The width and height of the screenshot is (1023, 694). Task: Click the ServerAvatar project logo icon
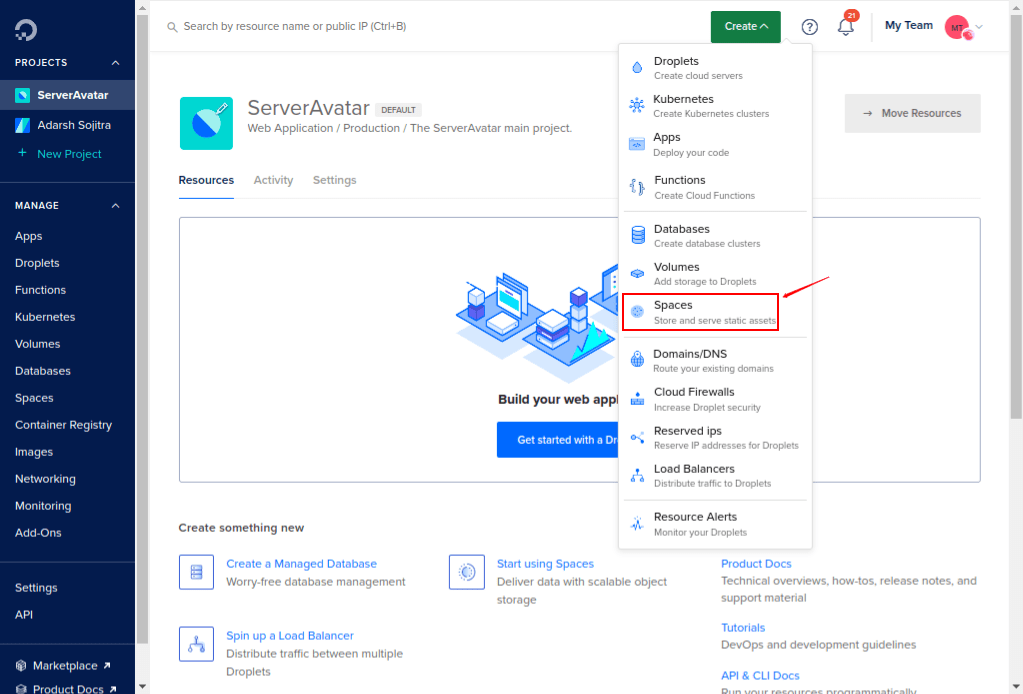point(206,123)
